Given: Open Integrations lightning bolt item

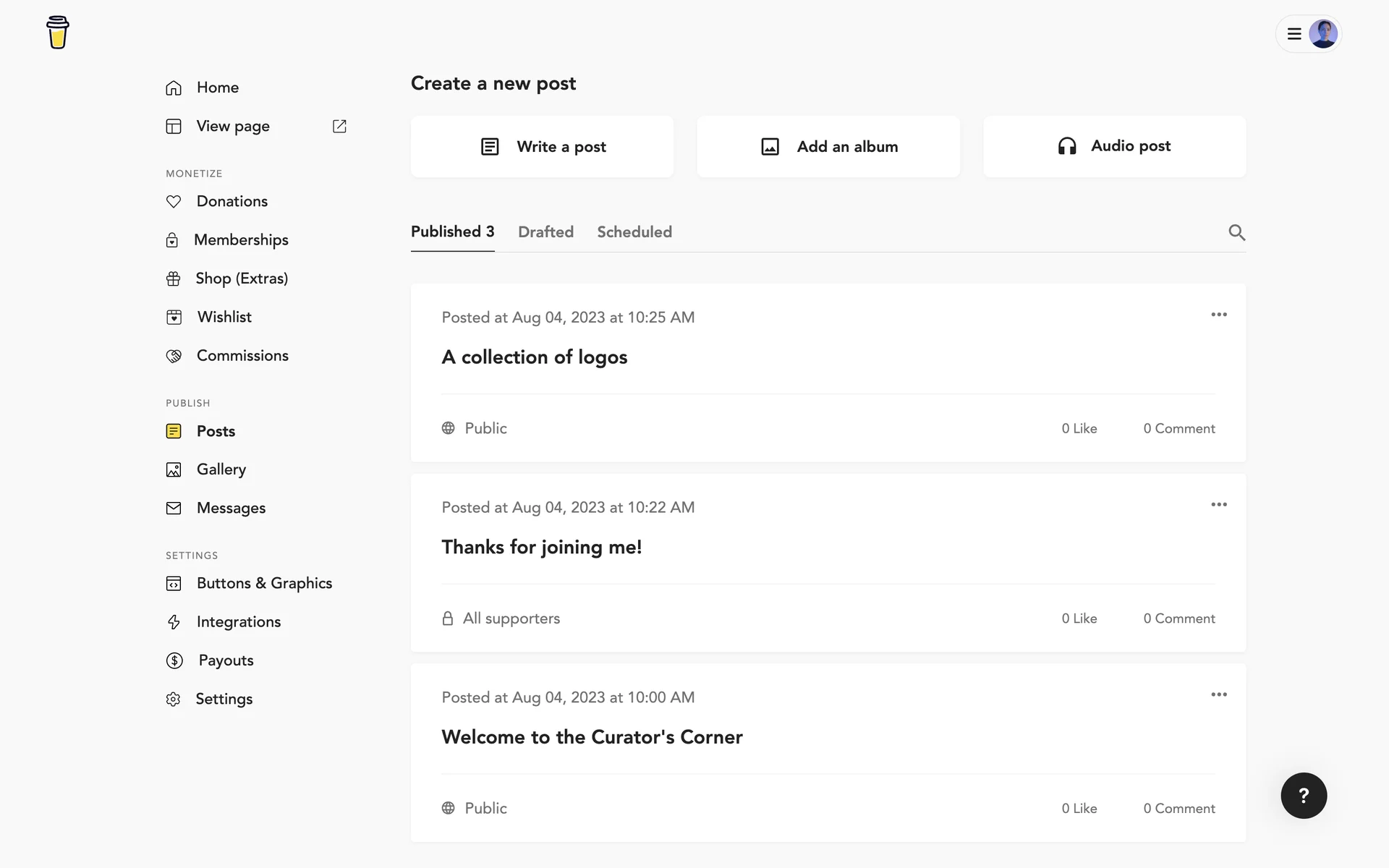Looking at the screenshot, I should 238,622.
